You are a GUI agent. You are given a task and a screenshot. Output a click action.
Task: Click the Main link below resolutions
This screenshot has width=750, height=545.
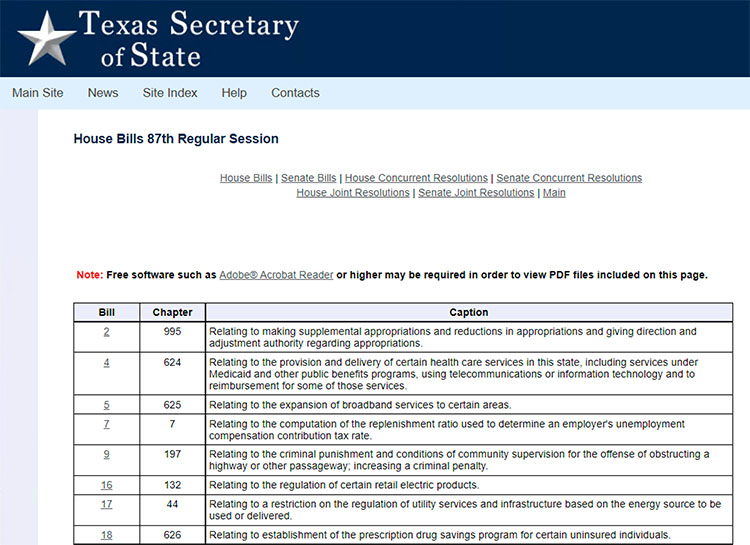554,193
